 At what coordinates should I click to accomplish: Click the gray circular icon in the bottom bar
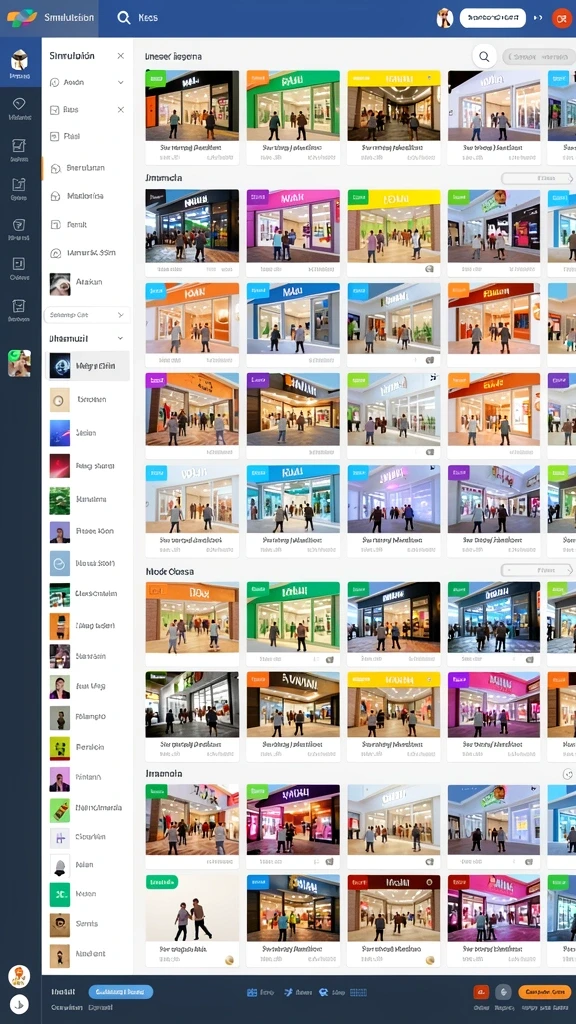pos(503,992)
